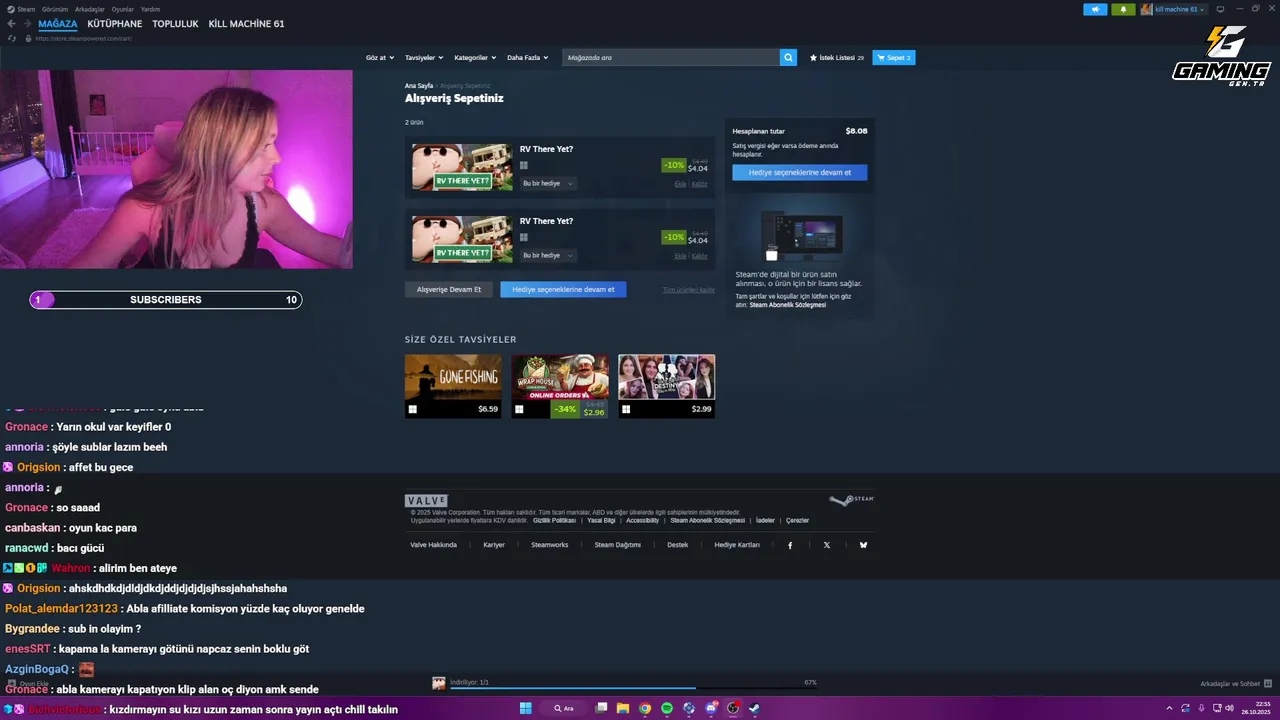Click the Windows taskbar Ara search box
Screen dimensions: 1280x720
[x=564, y=708]
